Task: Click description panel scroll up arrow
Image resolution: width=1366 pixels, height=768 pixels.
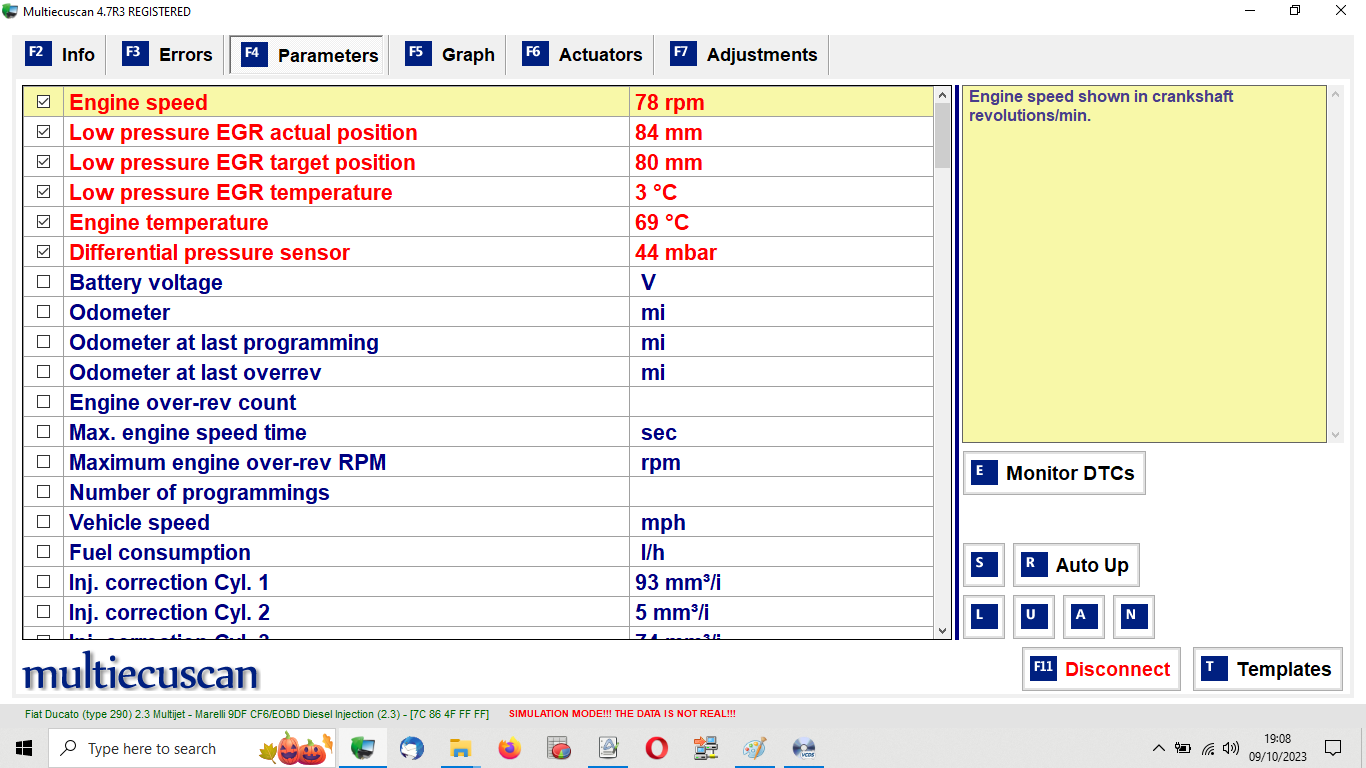Action: pyautogui.click(x=1336, y=95)
